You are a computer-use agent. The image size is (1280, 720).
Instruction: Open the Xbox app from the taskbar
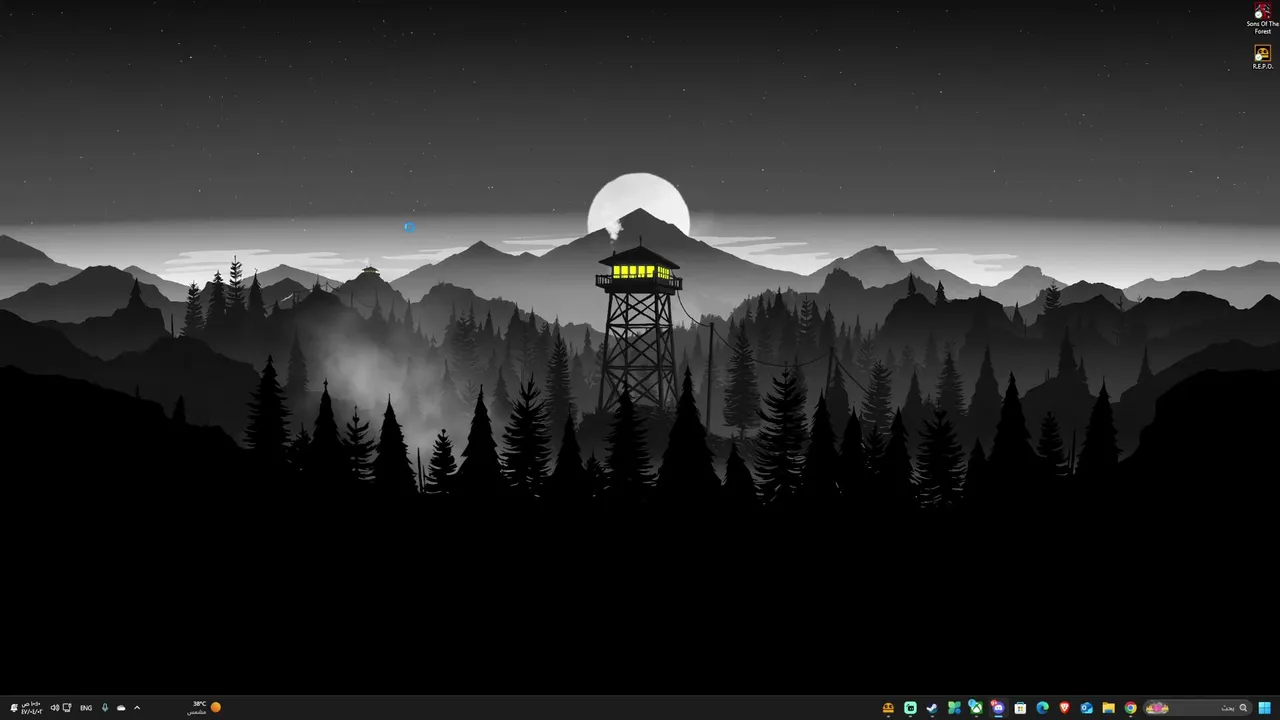click(976, 708)
